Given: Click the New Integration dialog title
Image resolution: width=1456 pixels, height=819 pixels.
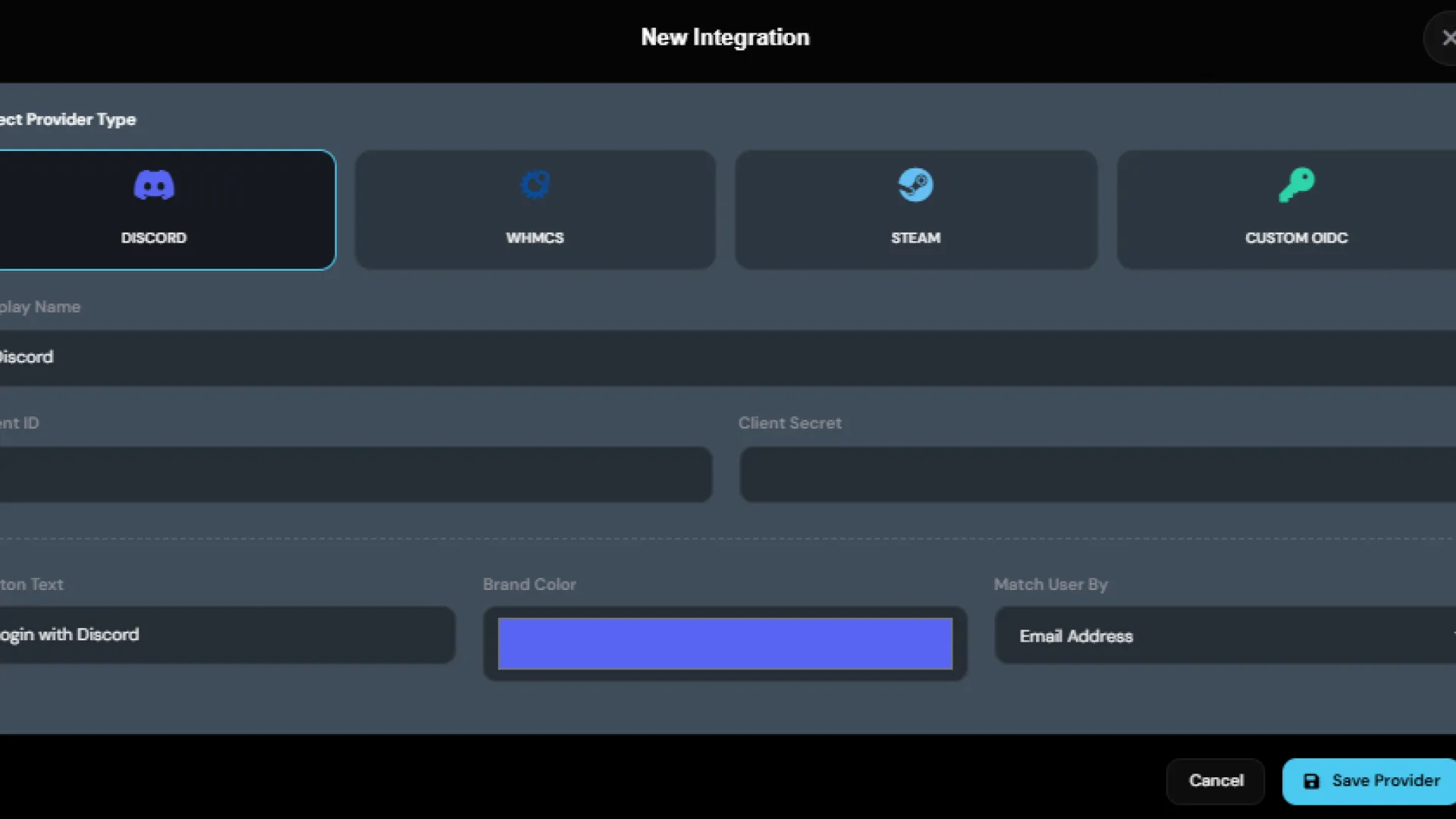Looking at the screenshot, I should tap(725, 37).
